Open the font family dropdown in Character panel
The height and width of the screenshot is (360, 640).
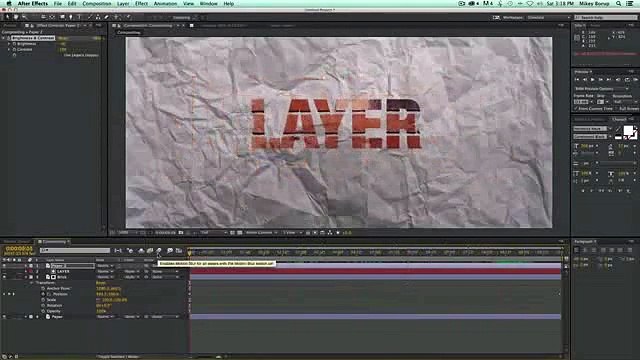coord(593,129)
